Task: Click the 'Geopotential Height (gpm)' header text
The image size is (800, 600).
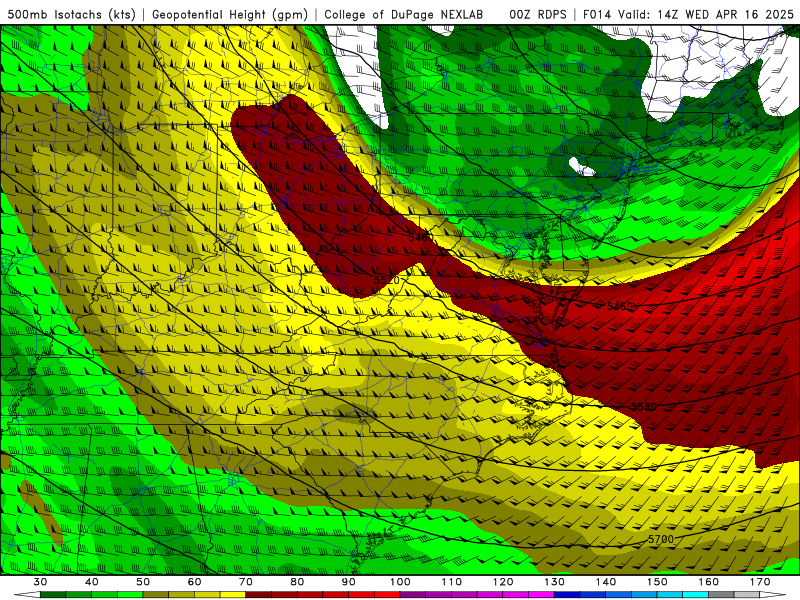Action: 230,15
